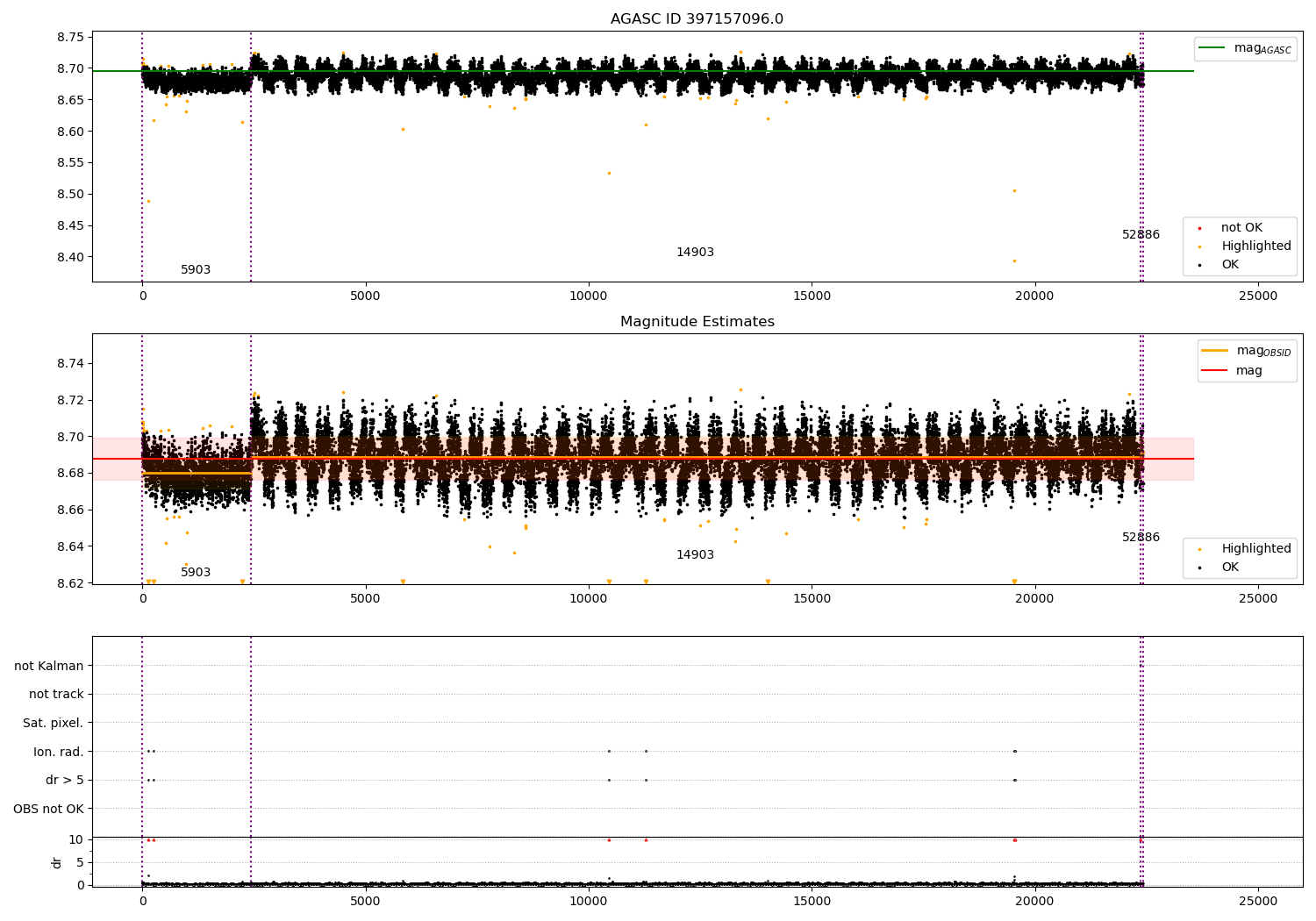1316x921 pixels.
Task: Click the '8.55' y-axis tick of top plot
Action: coord(69,163)
